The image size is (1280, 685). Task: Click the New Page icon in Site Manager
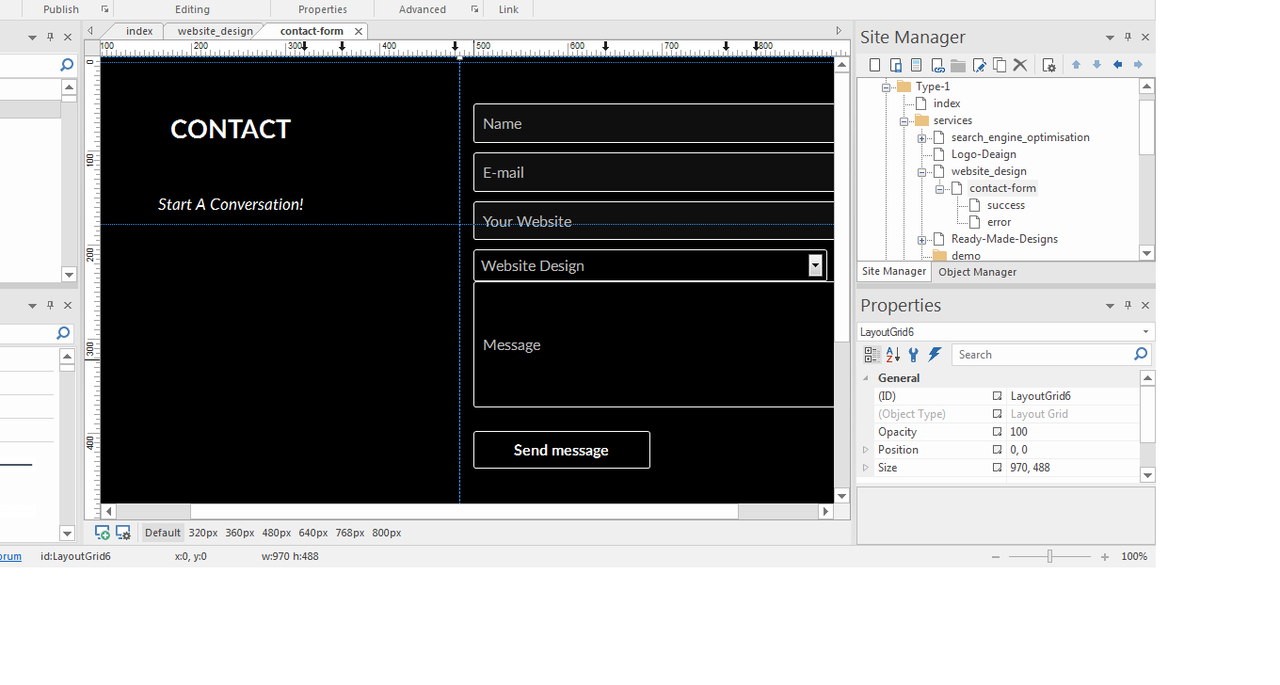click(875, 65)
